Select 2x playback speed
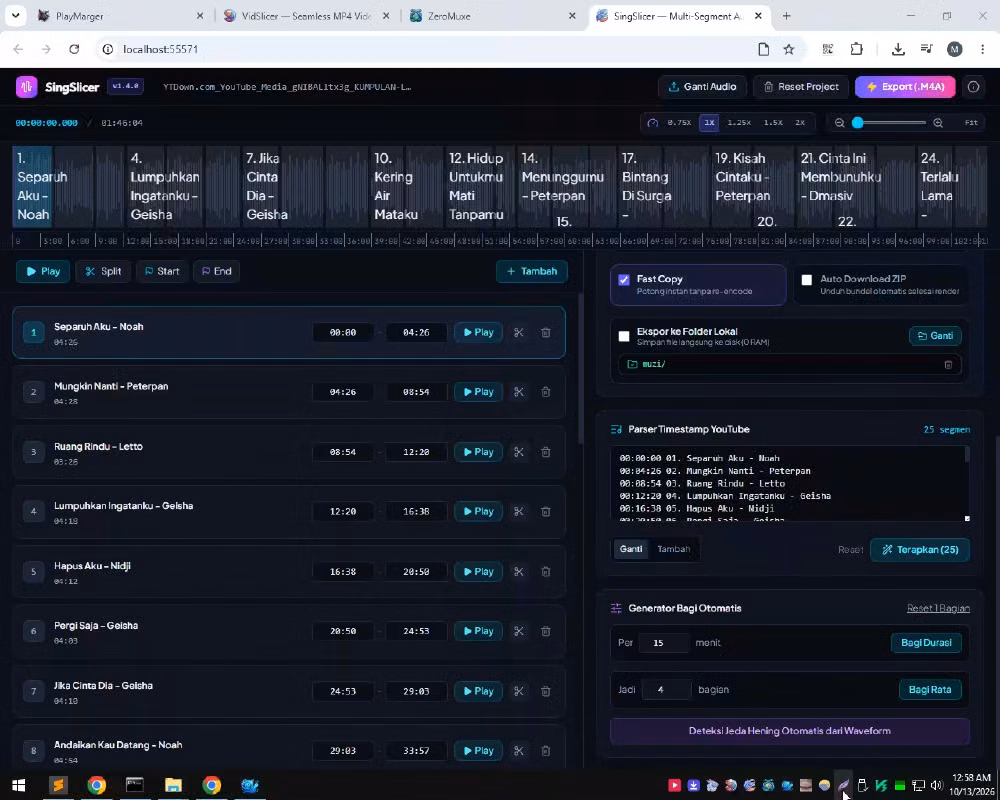The height and width of the screenshot is (800, 1000). click(x=800, y=122)
